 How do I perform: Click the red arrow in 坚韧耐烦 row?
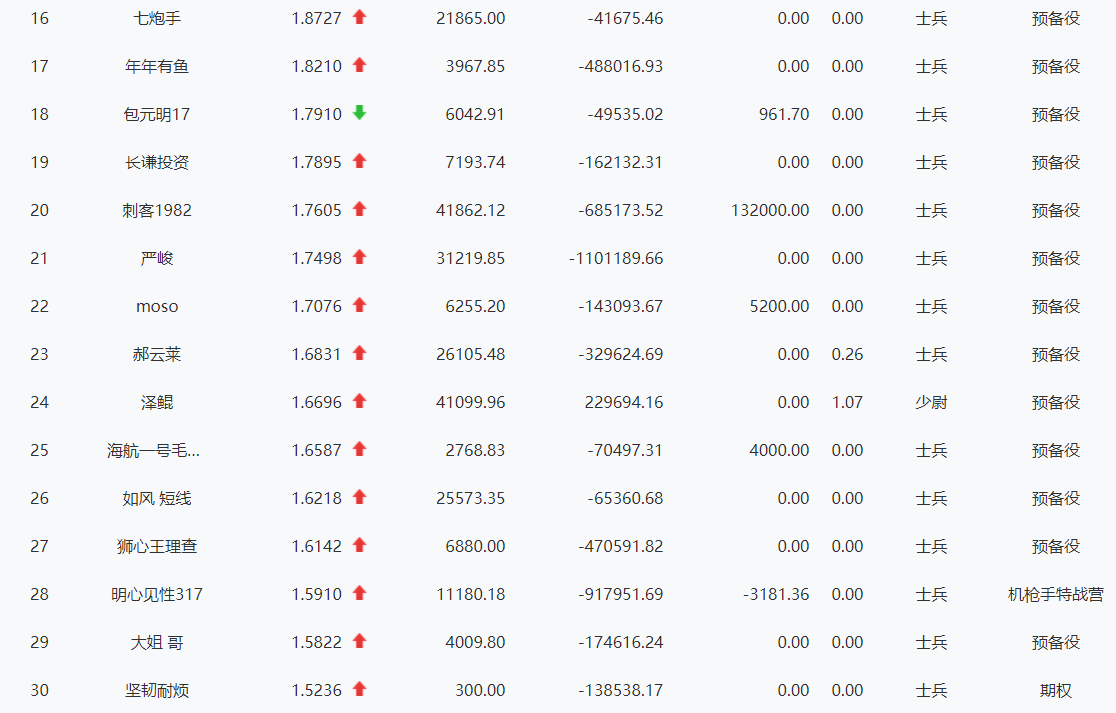pyautogui.click(x=360, y=690)
